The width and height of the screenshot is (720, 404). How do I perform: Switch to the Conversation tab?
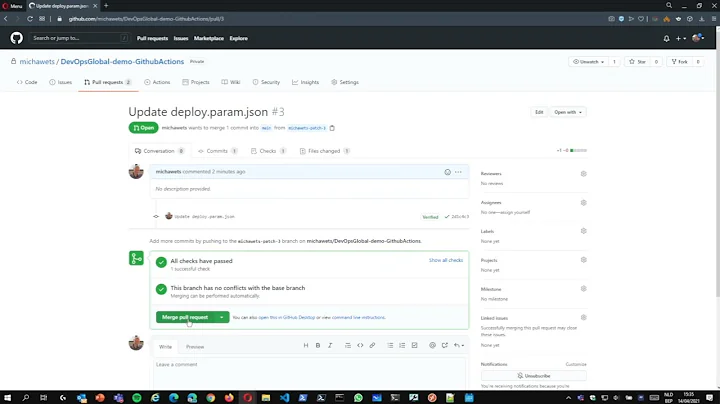click(x=159, y=151)
